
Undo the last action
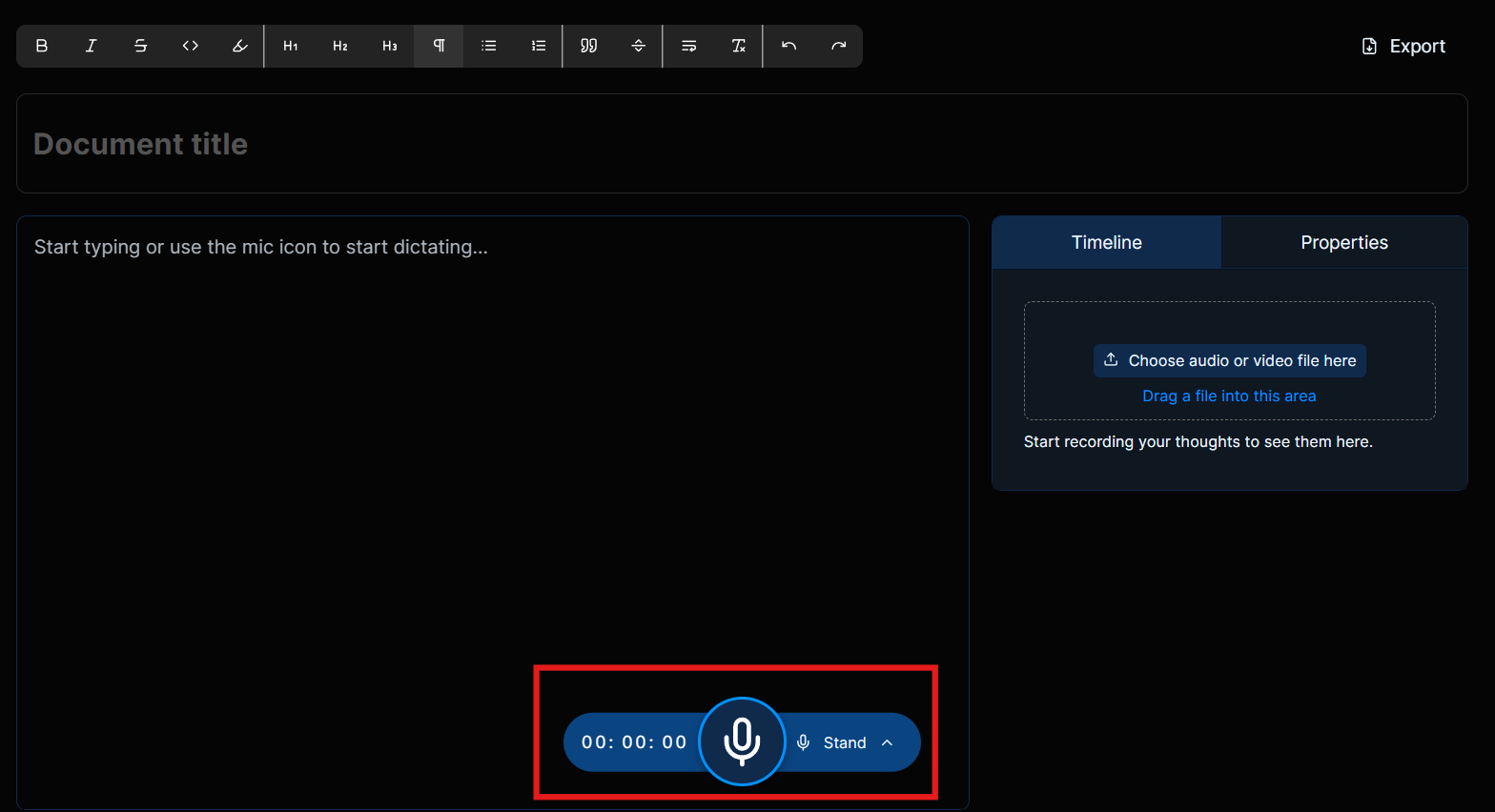click(789, 46)
